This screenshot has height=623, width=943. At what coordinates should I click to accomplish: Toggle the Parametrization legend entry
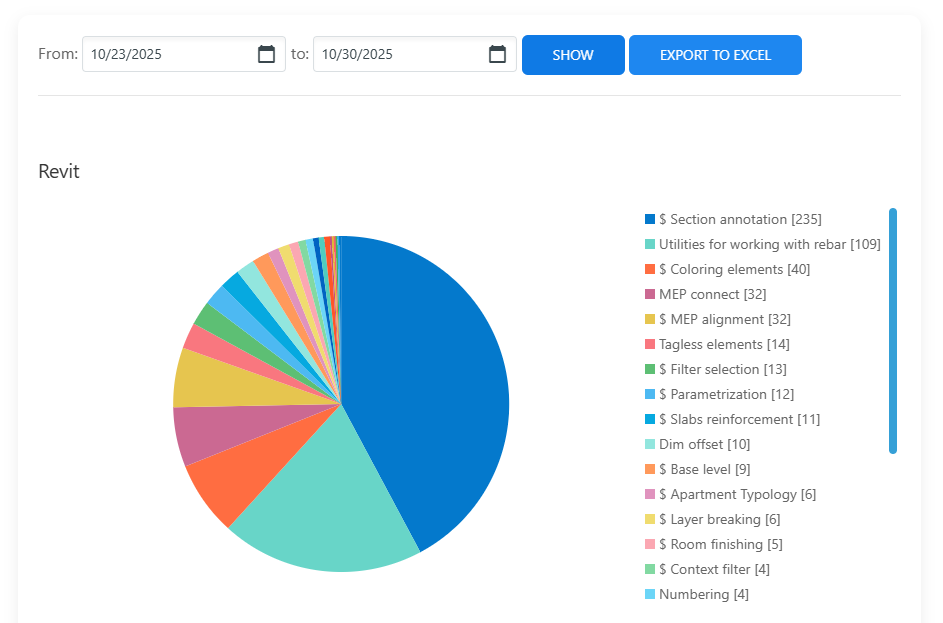[x=726, y=394]
